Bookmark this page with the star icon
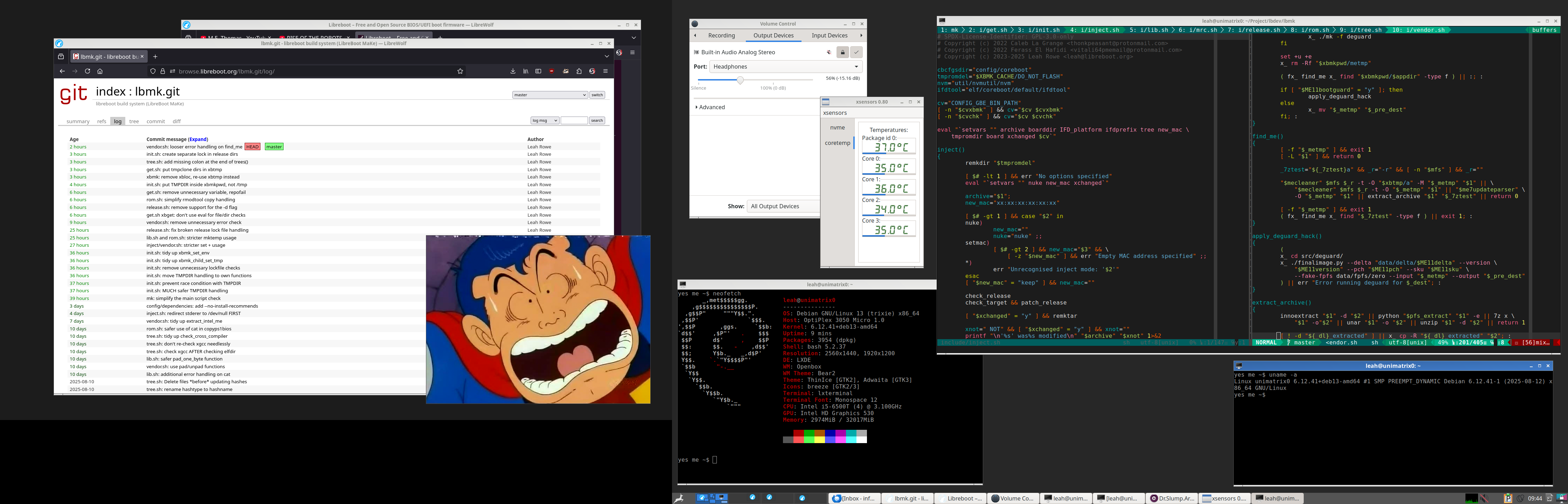Viewport: 1568px width, 504px height. (x=460, y=71)
